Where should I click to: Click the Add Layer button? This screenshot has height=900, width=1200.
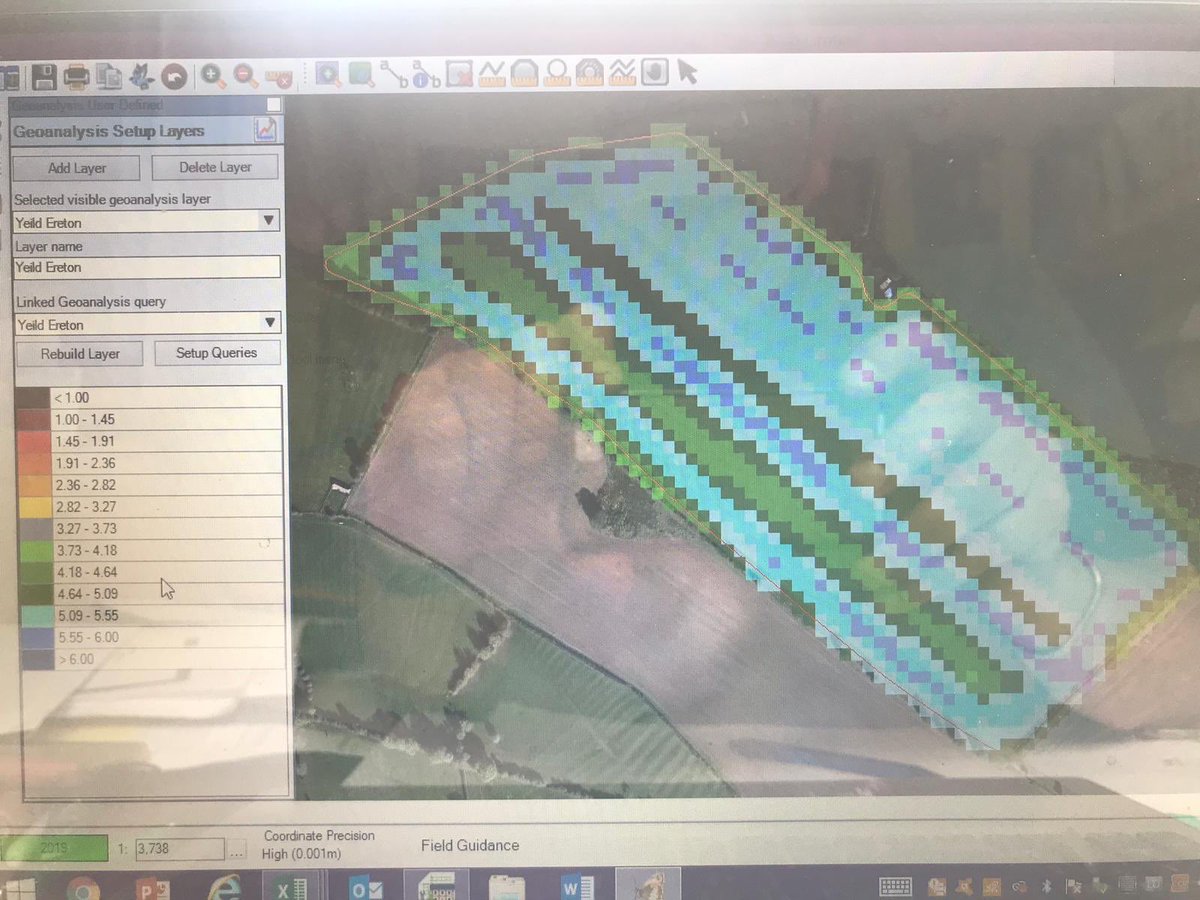tap(77, 168)
